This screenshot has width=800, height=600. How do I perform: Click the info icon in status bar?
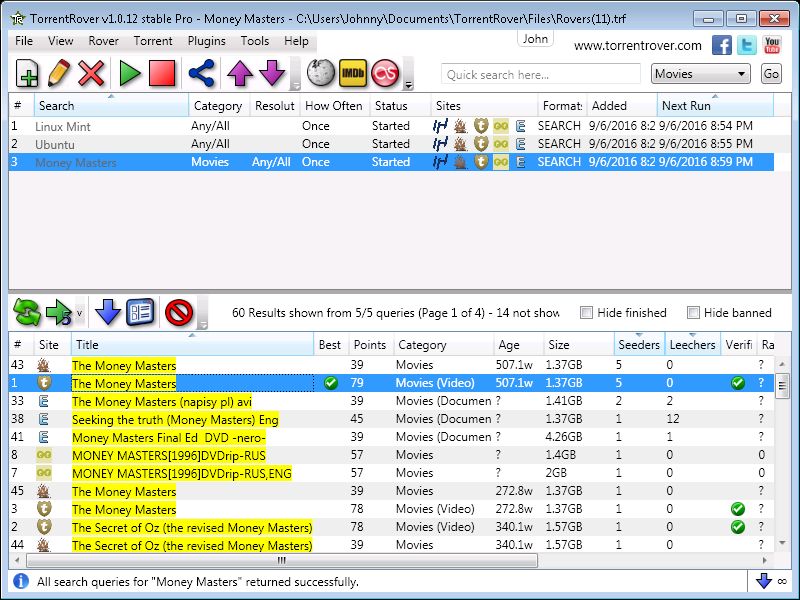point(21,581)
